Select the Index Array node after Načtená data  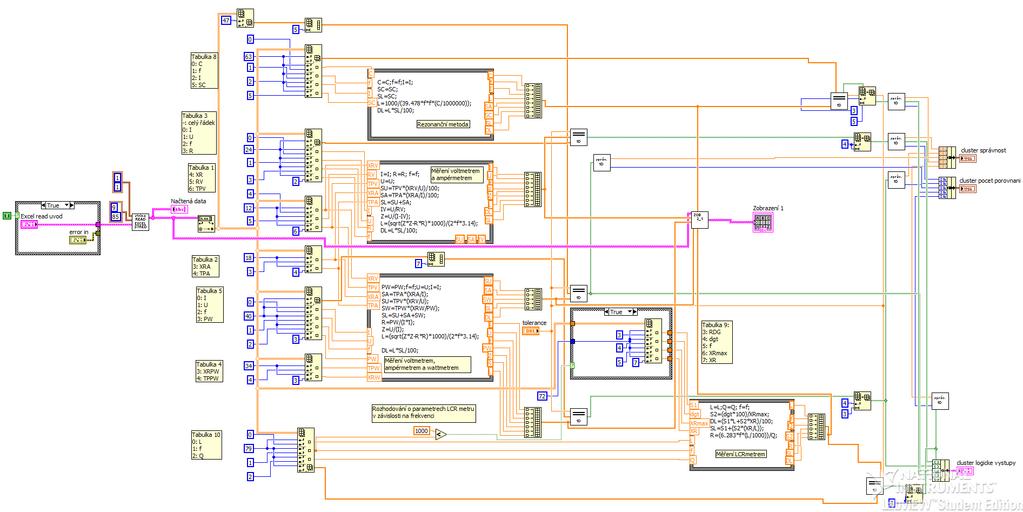click(x=207, y=222)
